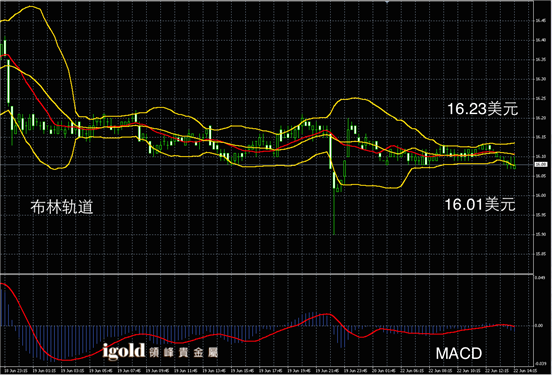
Task: Select the 布林轨道 chart label
Action: click(x=62, y=207)
